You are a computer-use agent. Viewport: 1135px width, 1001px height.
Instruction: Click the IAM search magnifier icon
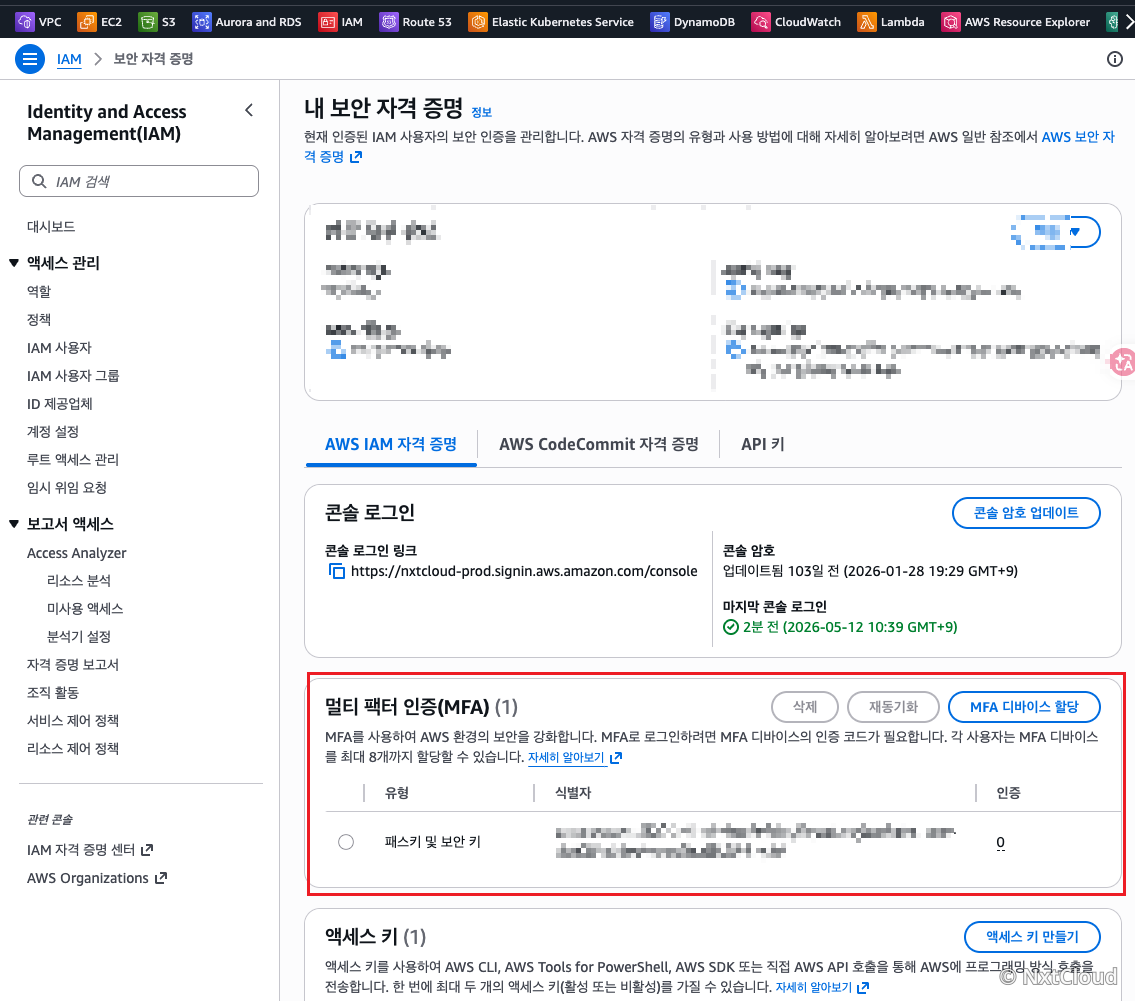pyautogui.click(x=39, y=181)
